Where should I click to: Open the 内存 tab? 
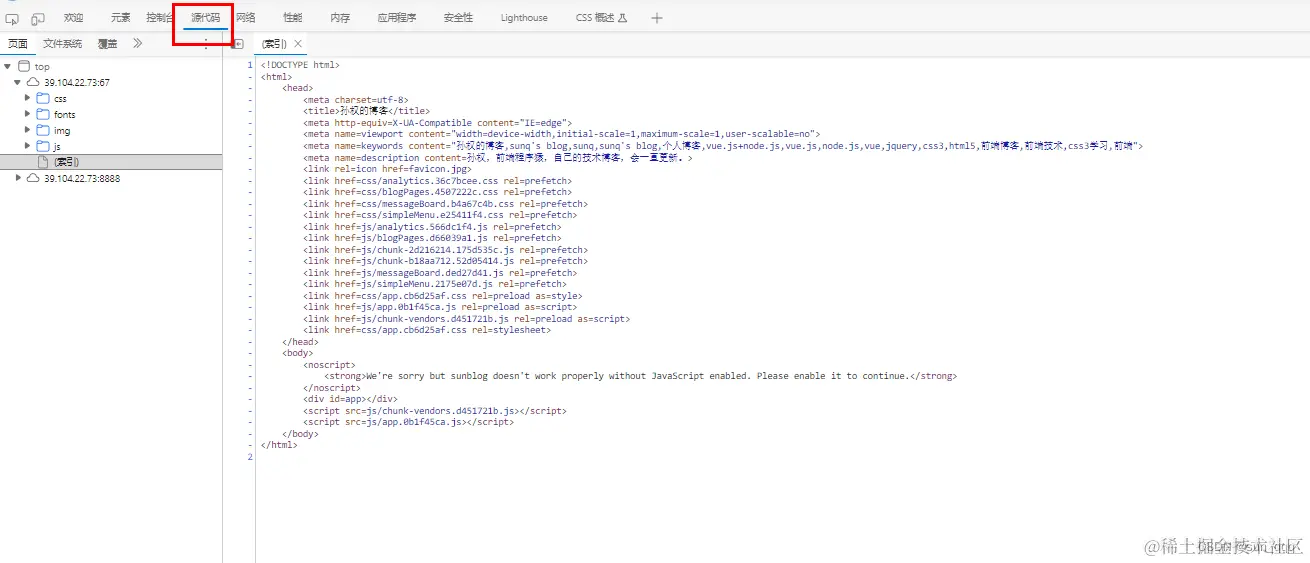(x=340, y=18)
